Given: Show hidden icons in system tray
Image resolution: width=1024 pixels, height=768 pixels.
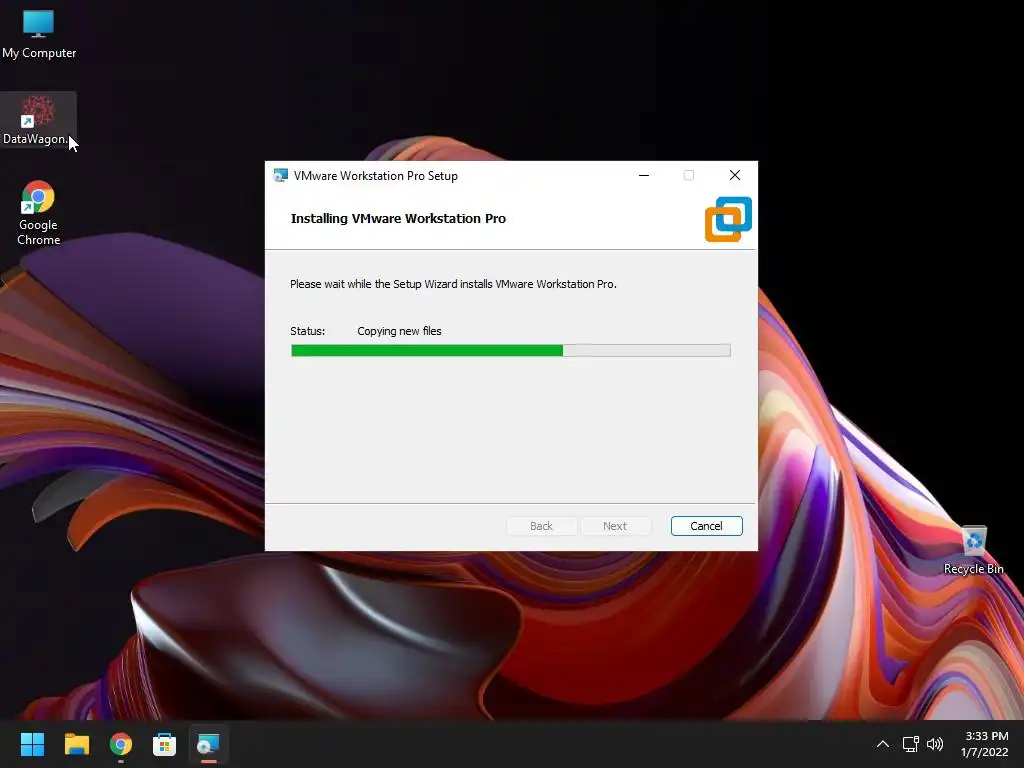Looking at the screenshot, I should pyautogui.click(x=882, y=744).
